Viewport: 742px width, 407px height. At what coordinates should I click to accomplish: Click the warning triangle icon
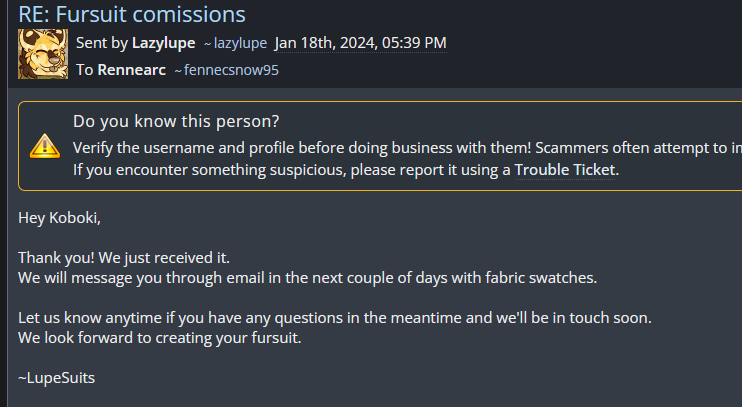pos(45,146)
